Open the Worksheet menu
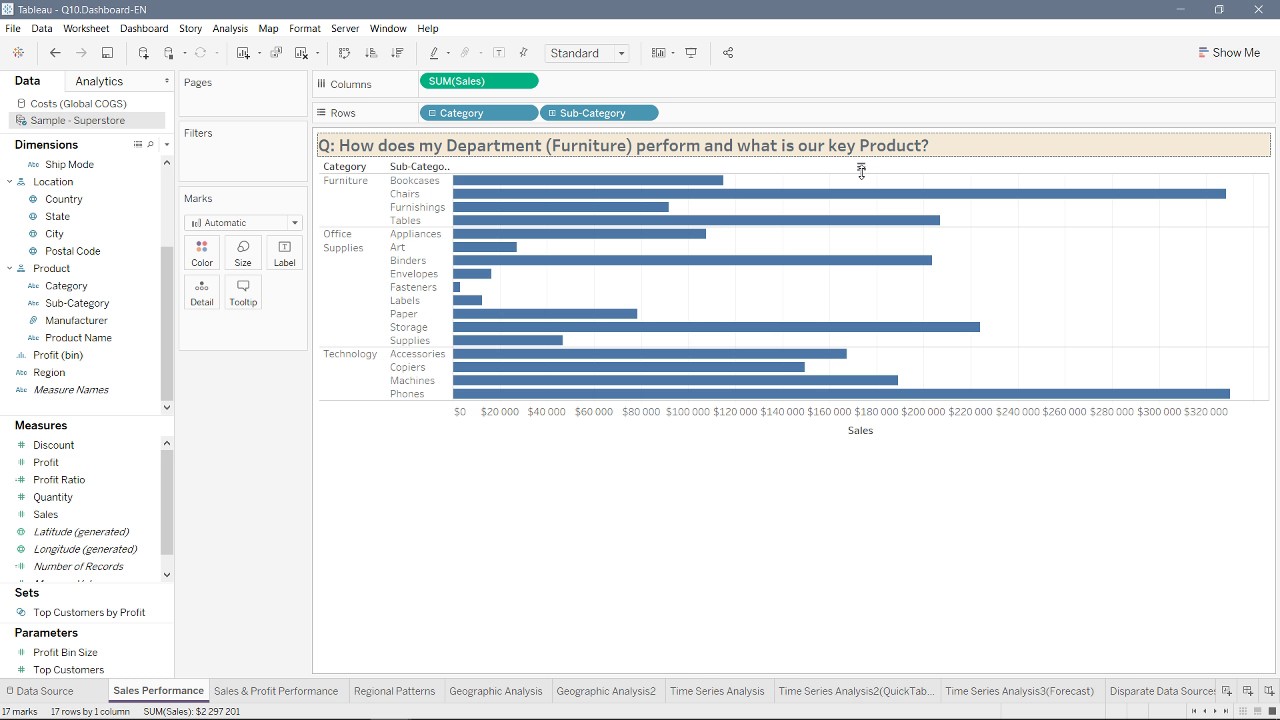 click(86, 29)
